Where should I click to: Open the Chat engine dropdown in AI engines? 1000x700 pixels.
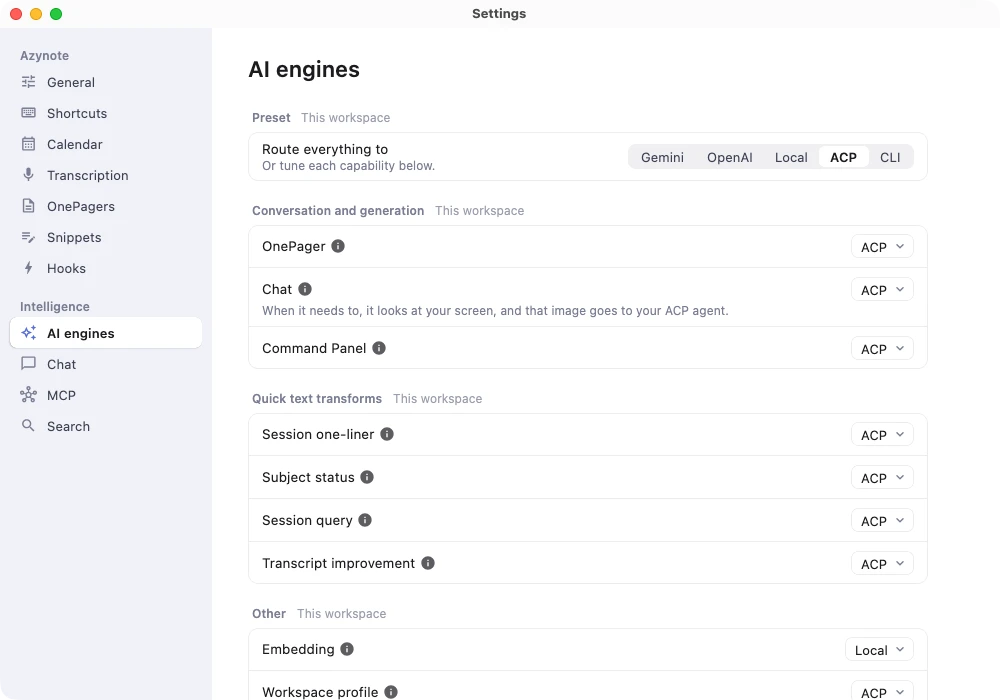pyautogui.click(x=882, y=289)
